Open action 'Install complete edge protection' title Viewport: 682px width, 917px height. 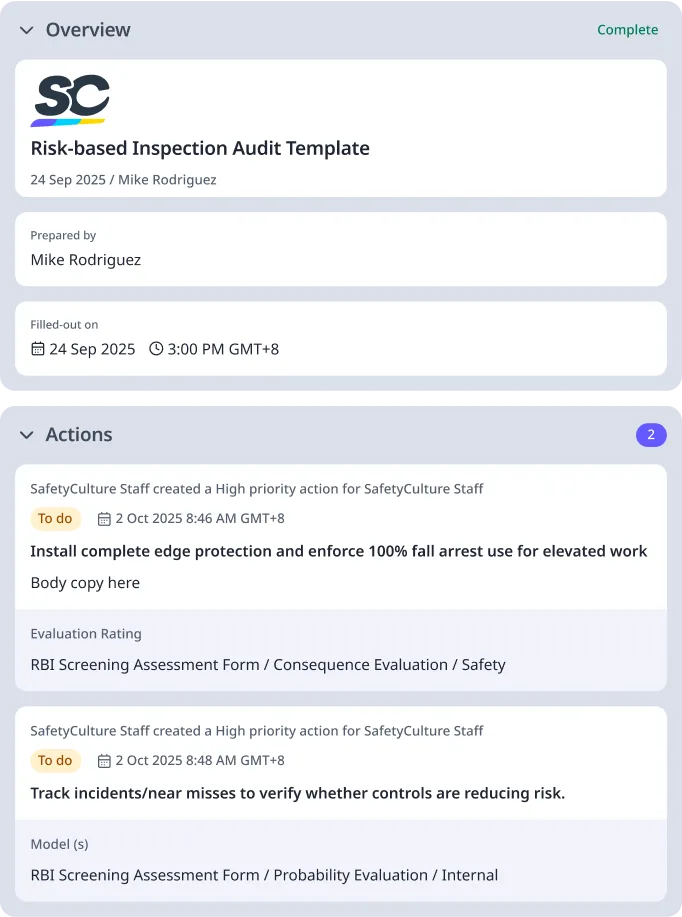(x=338, y=551)
